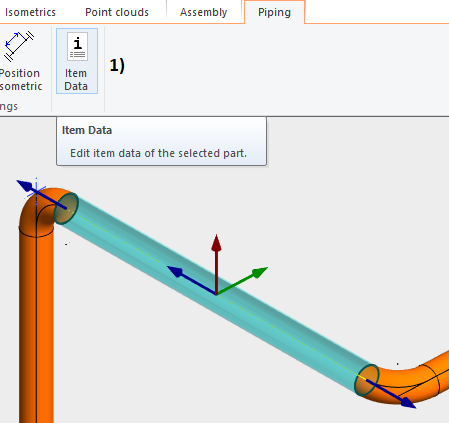Switch to the Isometrics tab

click(30, 12)
